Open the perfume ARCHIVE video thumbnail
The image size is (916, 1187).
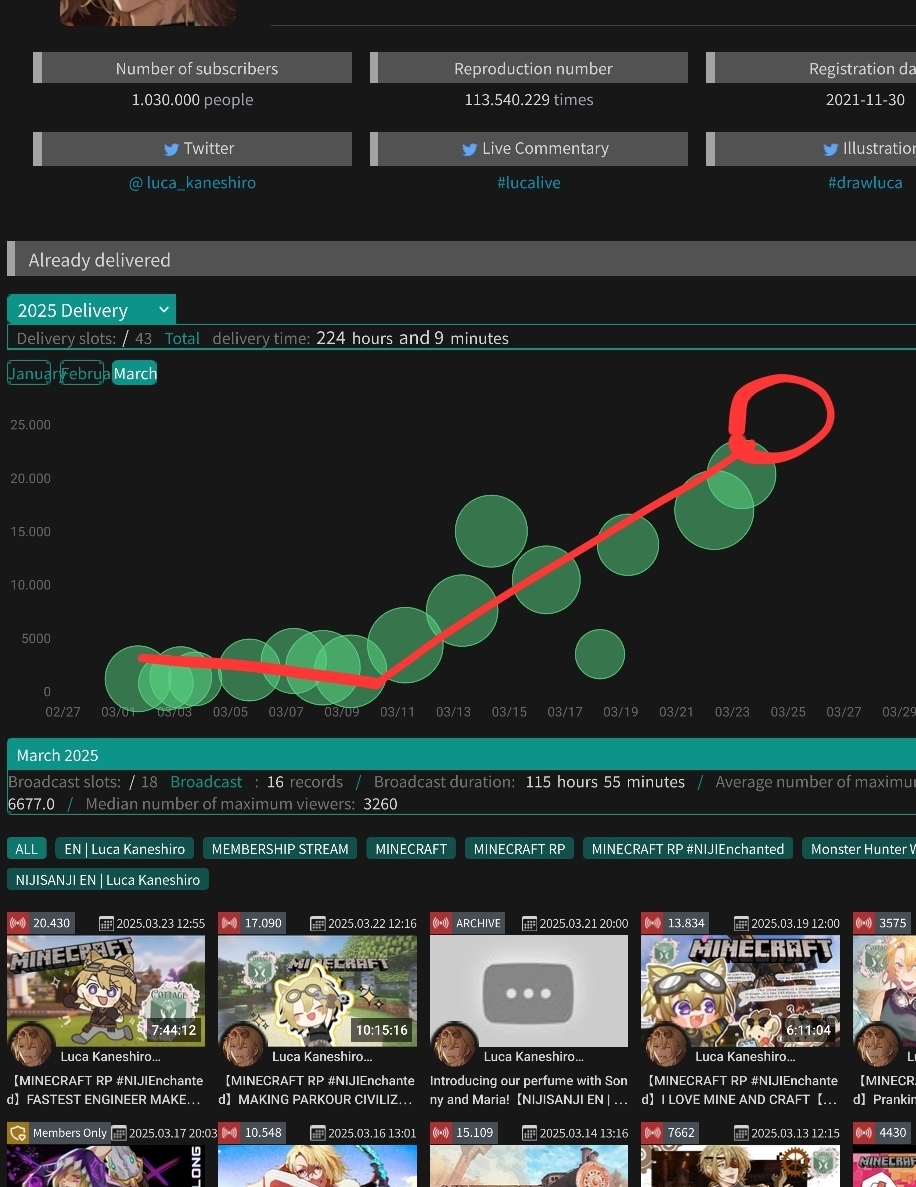point(528,991)
